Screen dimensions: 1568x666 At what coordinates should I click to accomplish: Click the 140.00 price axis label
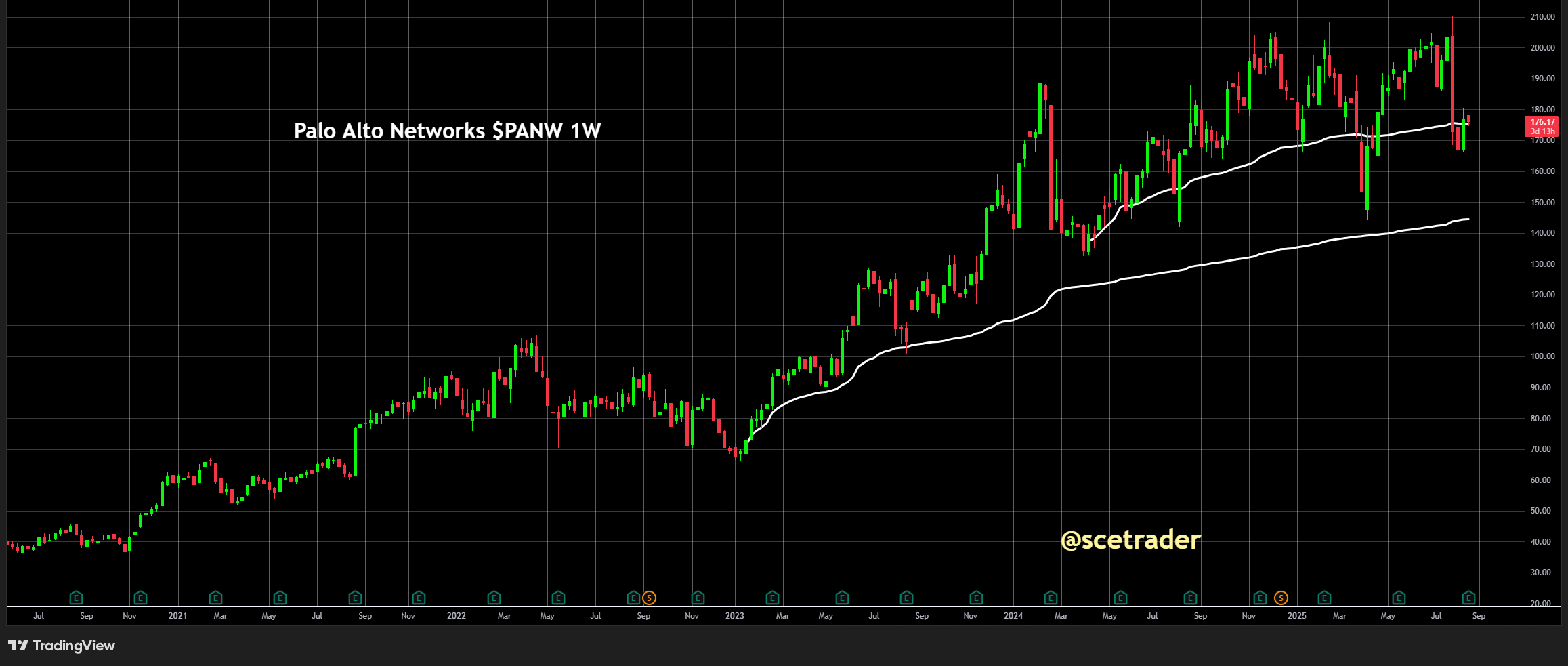pyautogui.click(x=1543, y=233)
